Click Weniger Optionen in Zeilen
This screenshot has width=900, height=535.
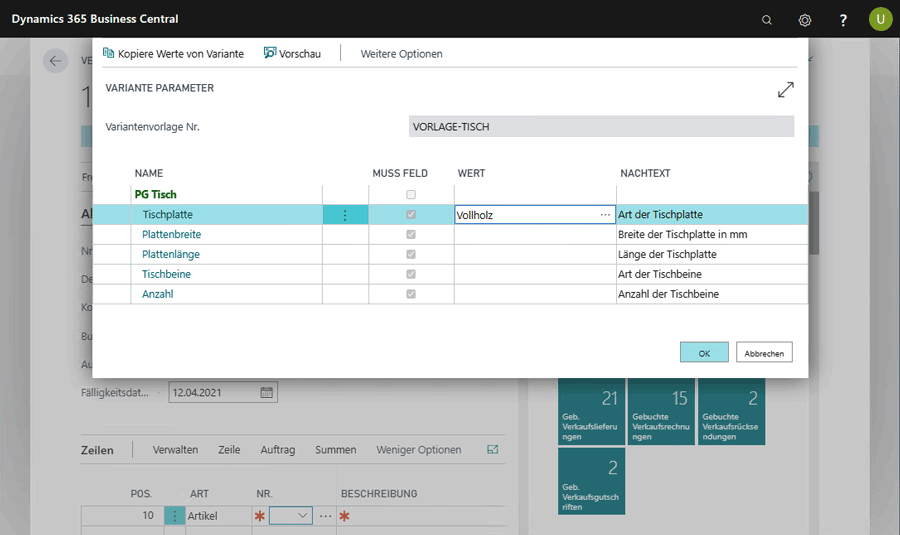tap(418, 450)
